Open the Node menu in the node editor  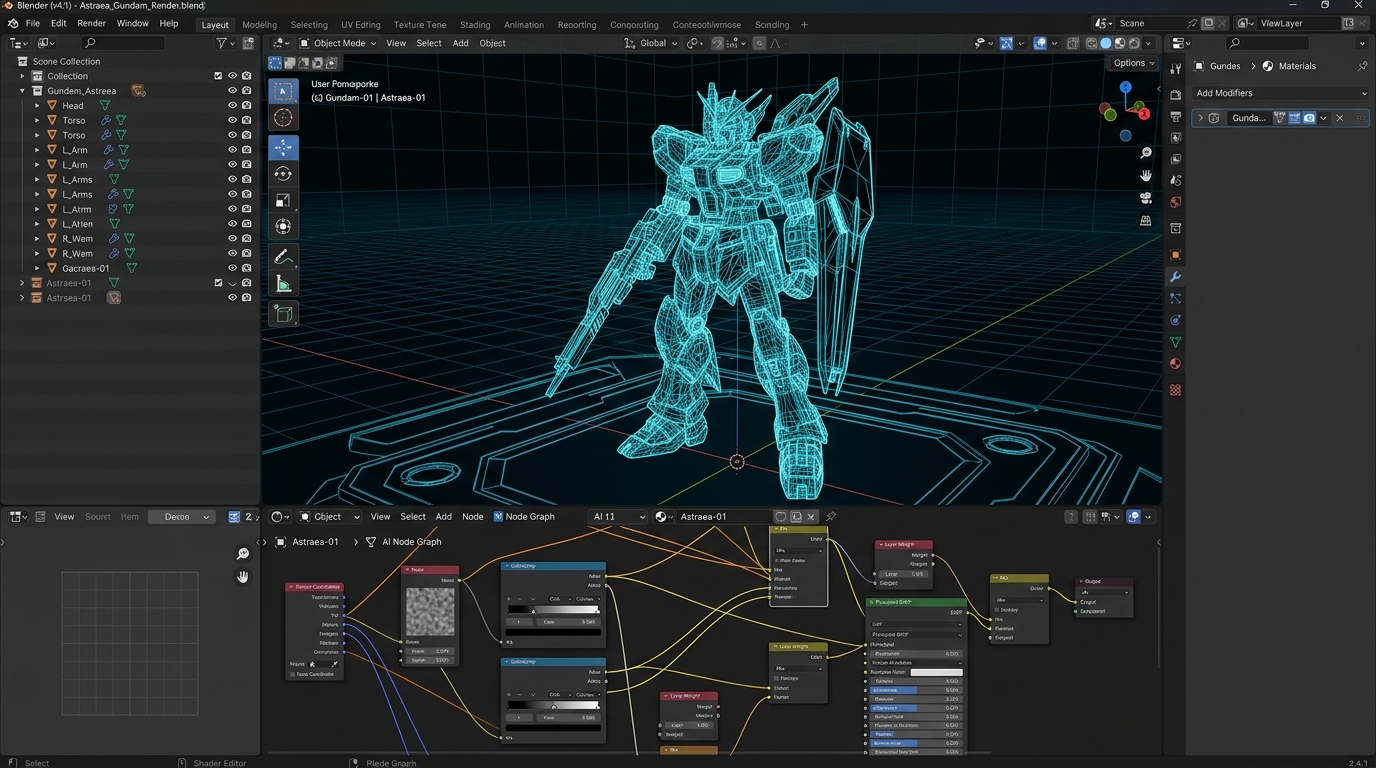click(x=473, y=517)
